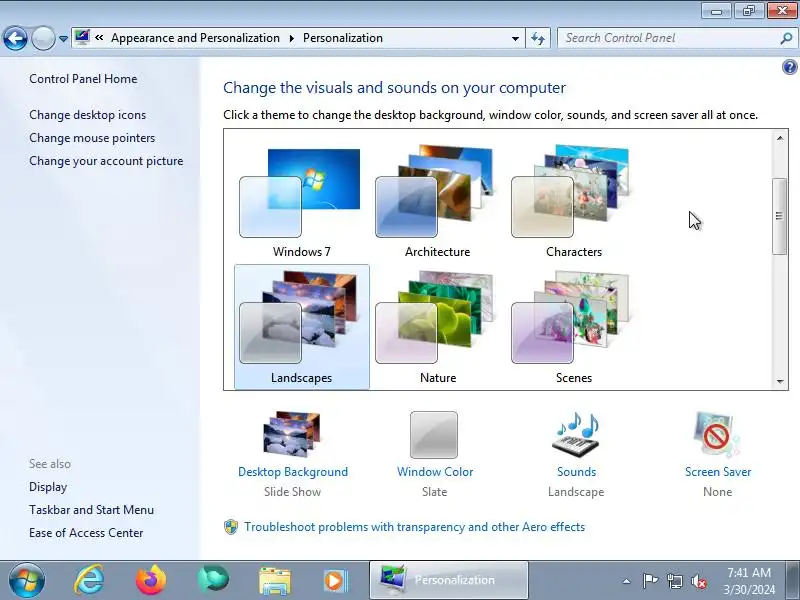
Task: Click the Personalization breadcrumb
Action: [343, 38]
